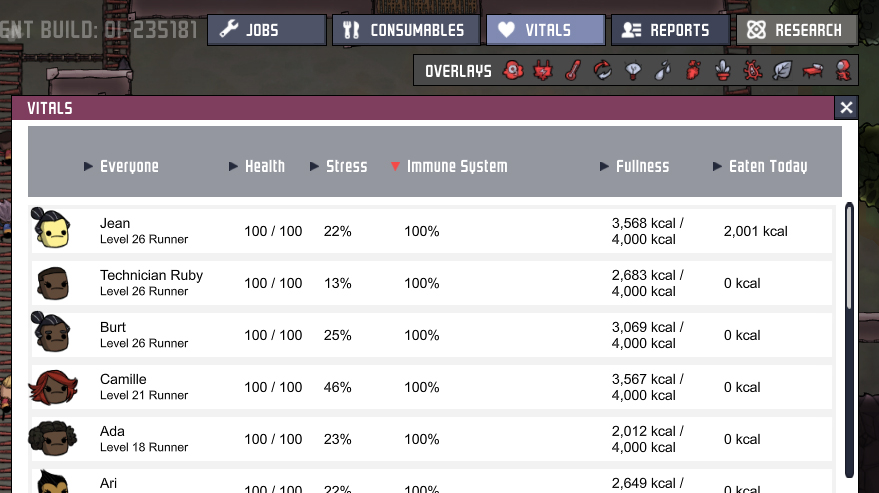Enable the Power overlay battery icon
Viewport: 879px width, 493px height.
(x=543, y=71)
